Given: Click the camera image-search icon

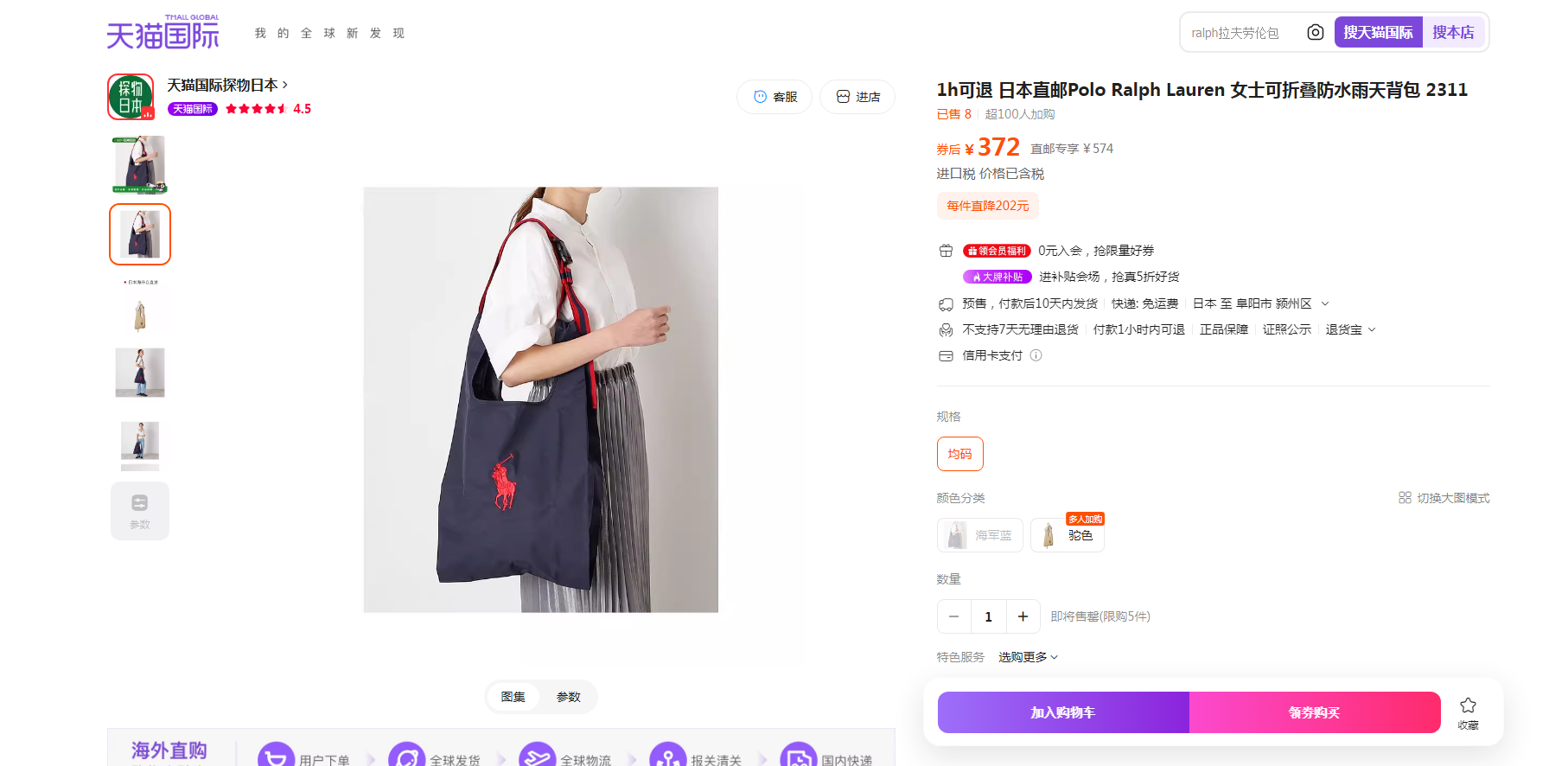Looking at the screenshot, I should click(1315, 32).
